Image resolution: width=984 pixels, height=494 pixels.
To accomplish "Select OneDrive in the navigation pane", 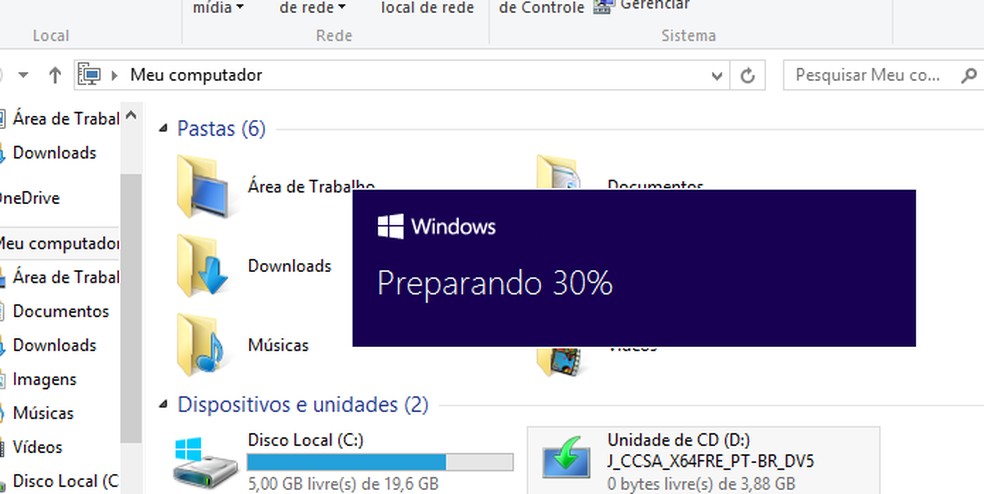I will point(29,198).
